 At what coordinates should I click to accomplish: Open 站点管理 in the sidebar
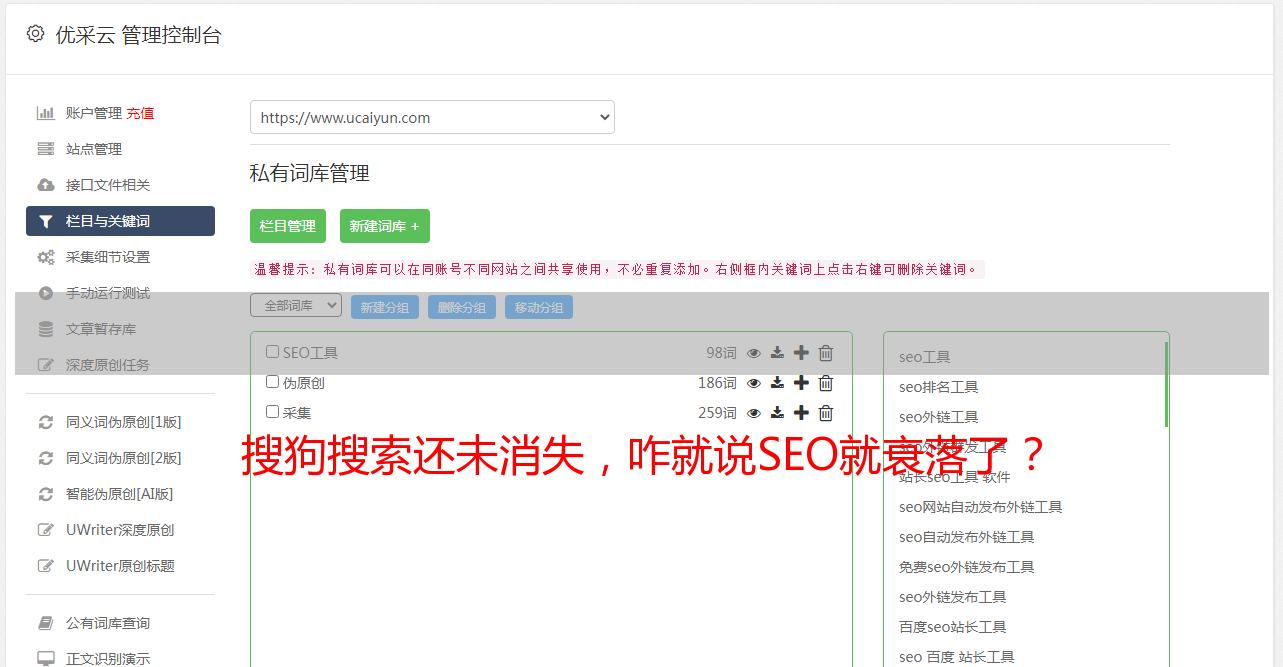point(94,149)
